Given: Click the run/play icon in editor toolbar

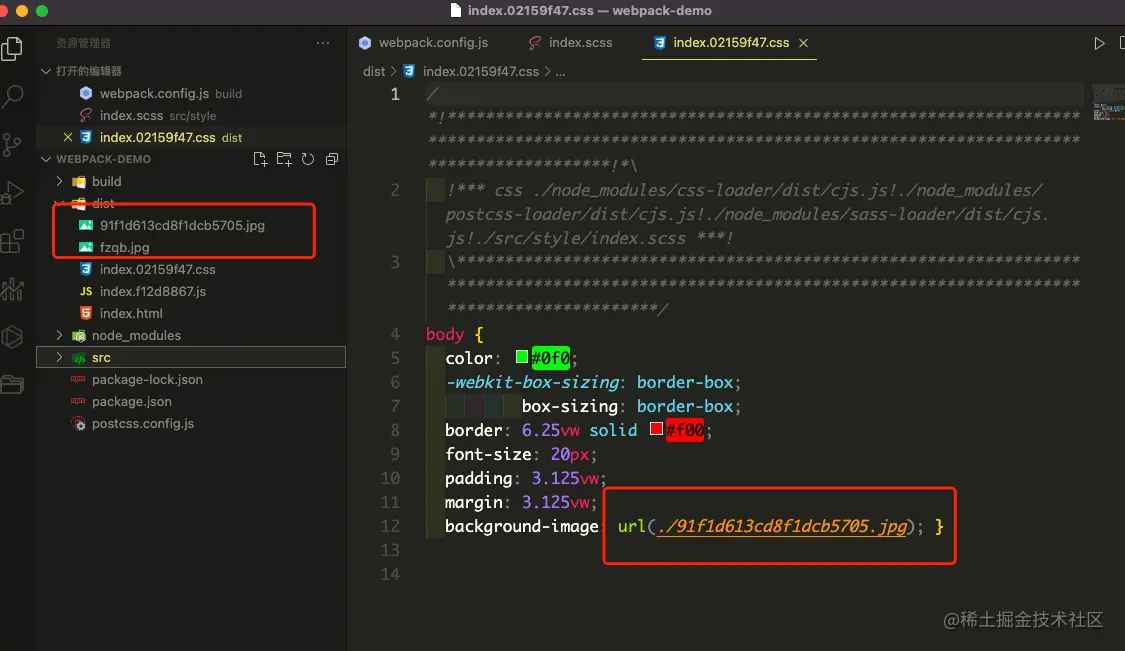Looking at the screenshot, I should [1099, 43].
